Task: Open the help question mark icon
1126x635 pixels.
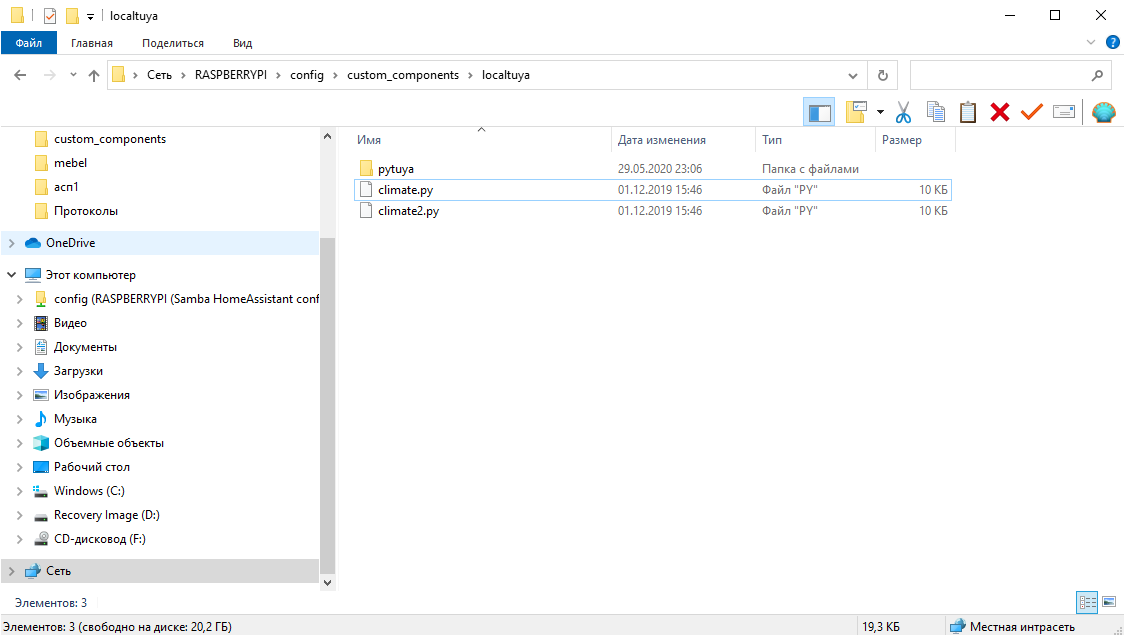Action: [x=1112, y=42]
